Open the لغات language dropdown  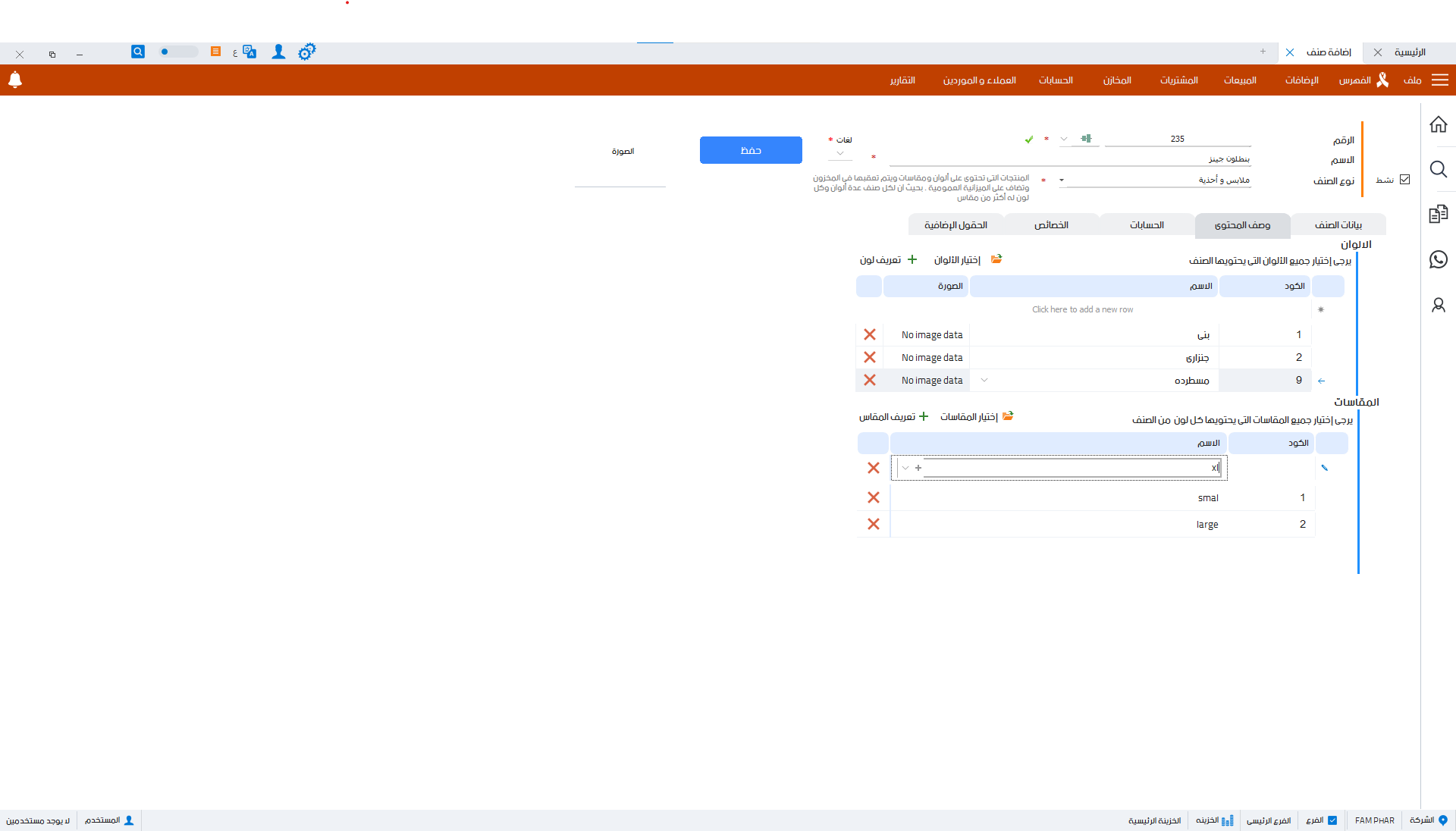click(840, 154)
